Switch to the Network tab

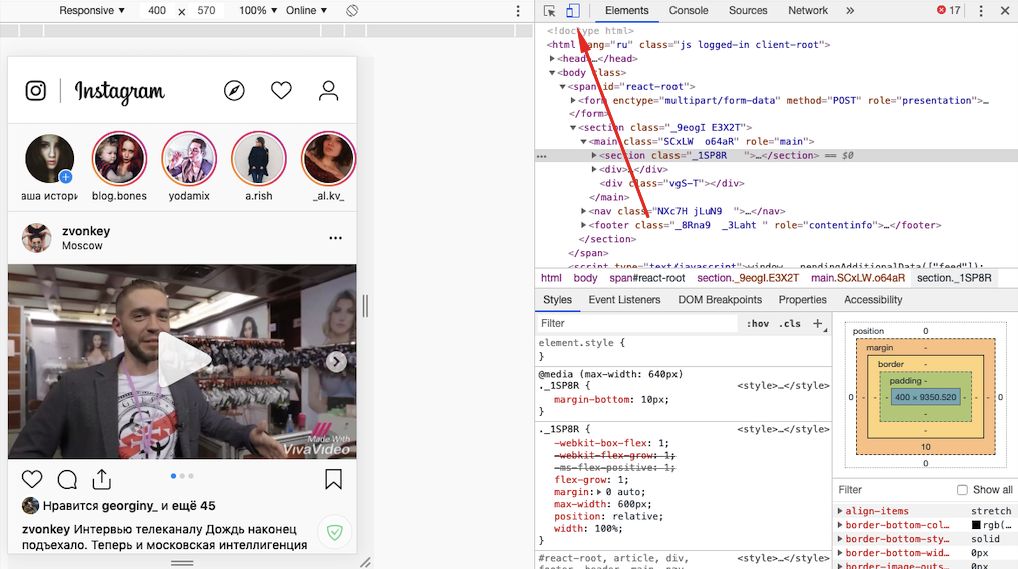(808, 10)
